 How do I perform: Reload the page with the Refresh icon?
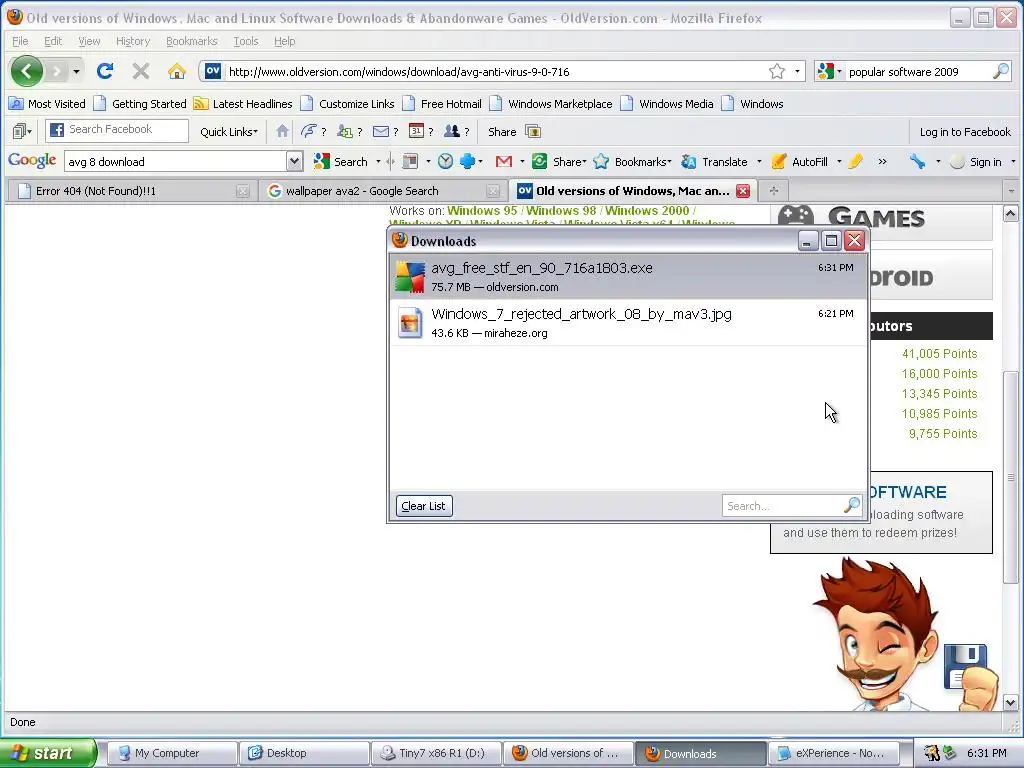pyautogui.click(x=104, y=71)
